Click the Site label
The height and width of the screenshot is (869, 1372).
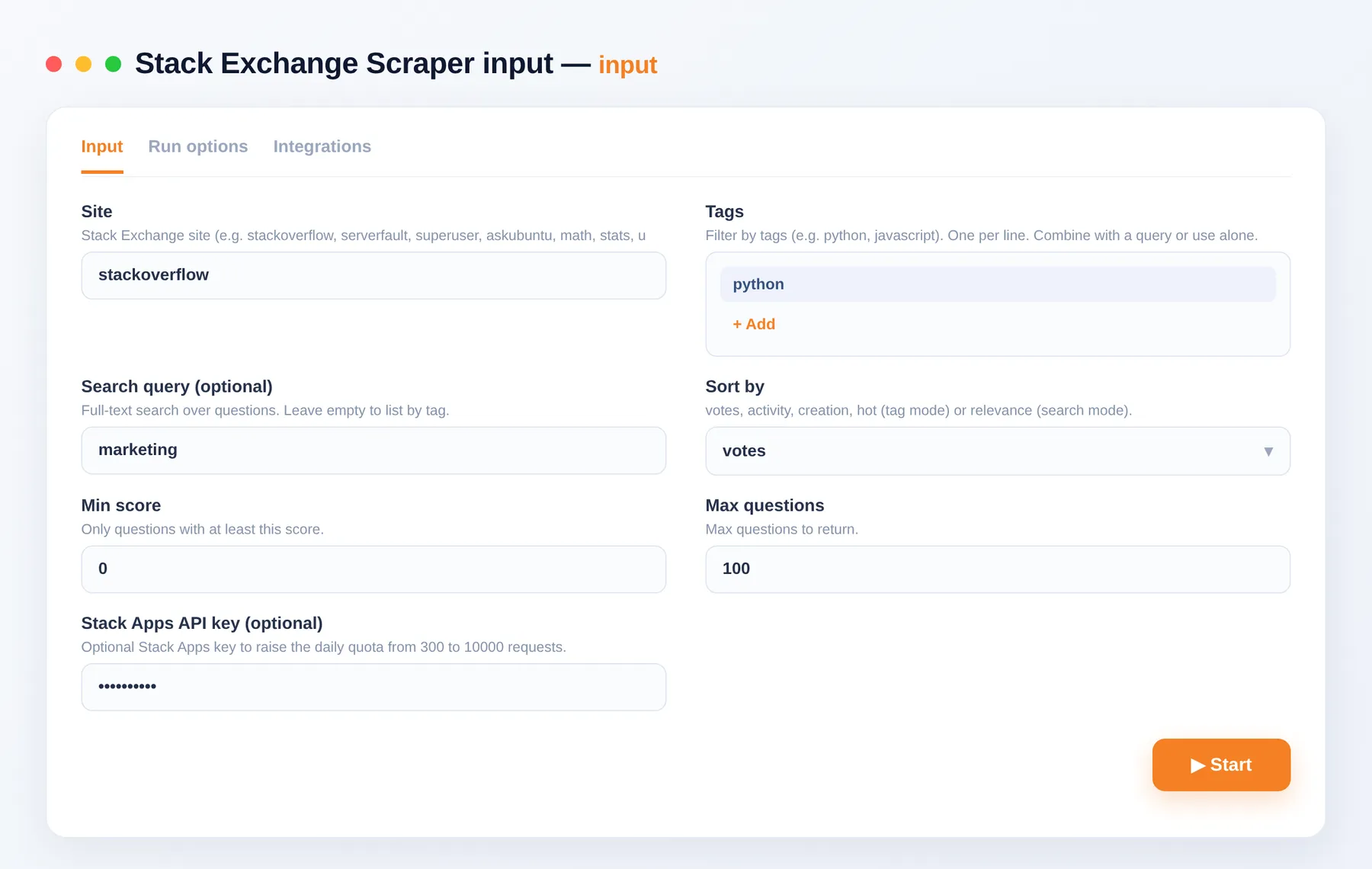(x=97, y=211)
